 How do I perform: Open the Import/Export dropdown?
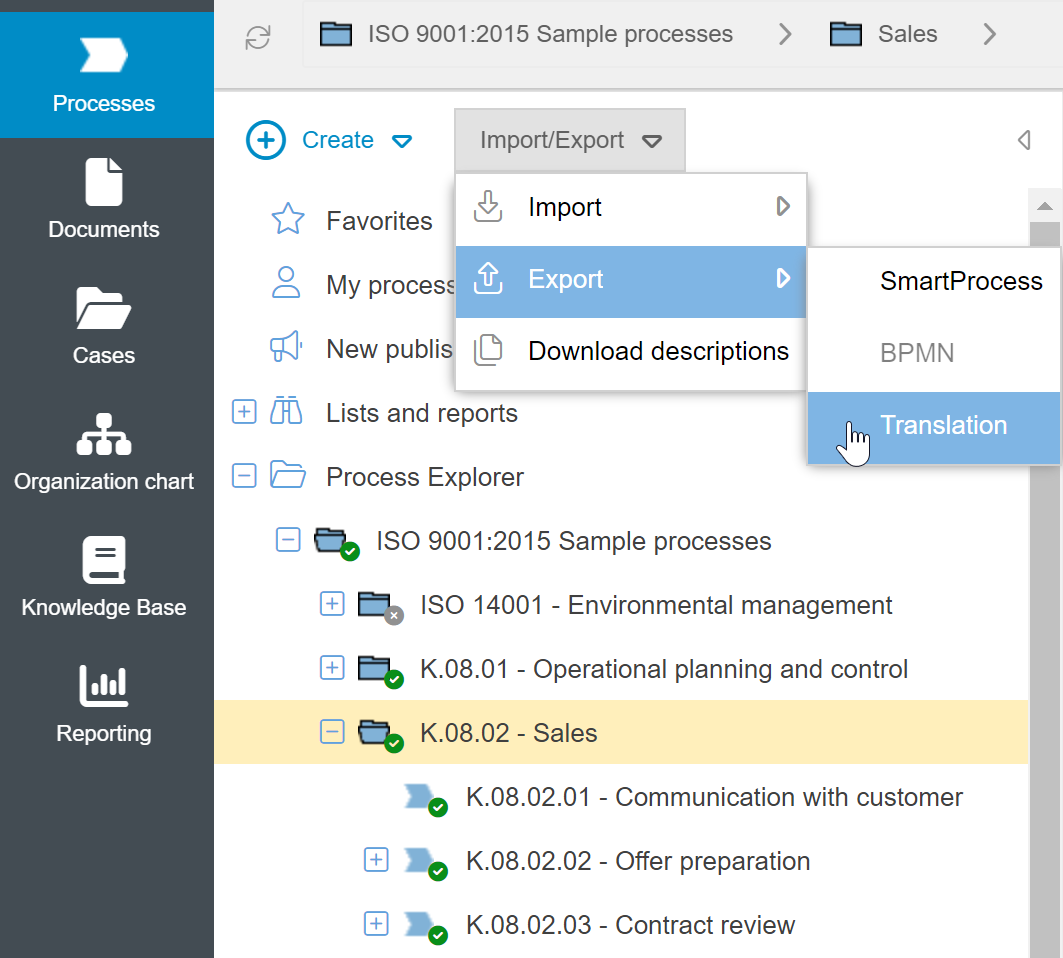(570, 140)
